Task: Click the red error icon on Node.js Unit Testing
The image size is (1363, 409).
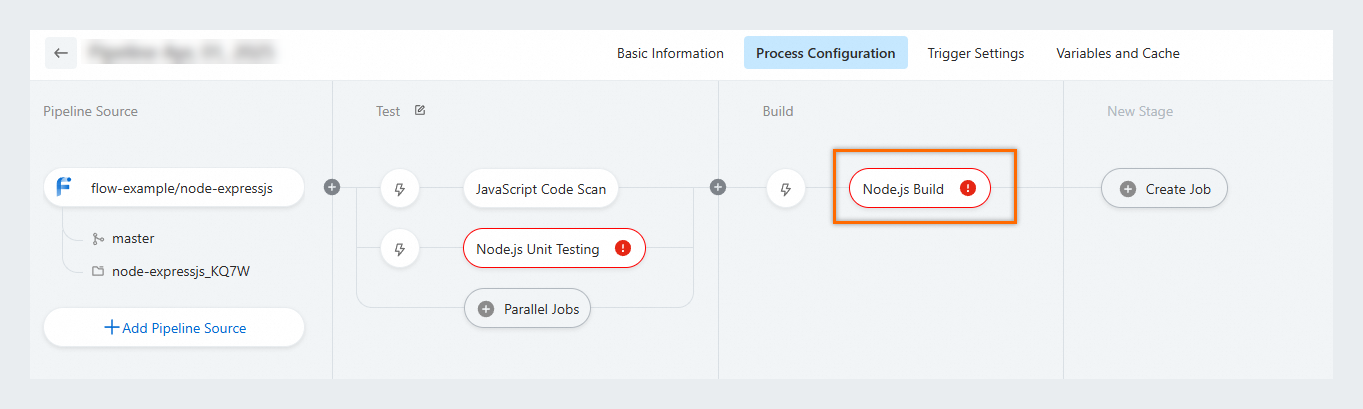Action: click(x=623, y=249)
